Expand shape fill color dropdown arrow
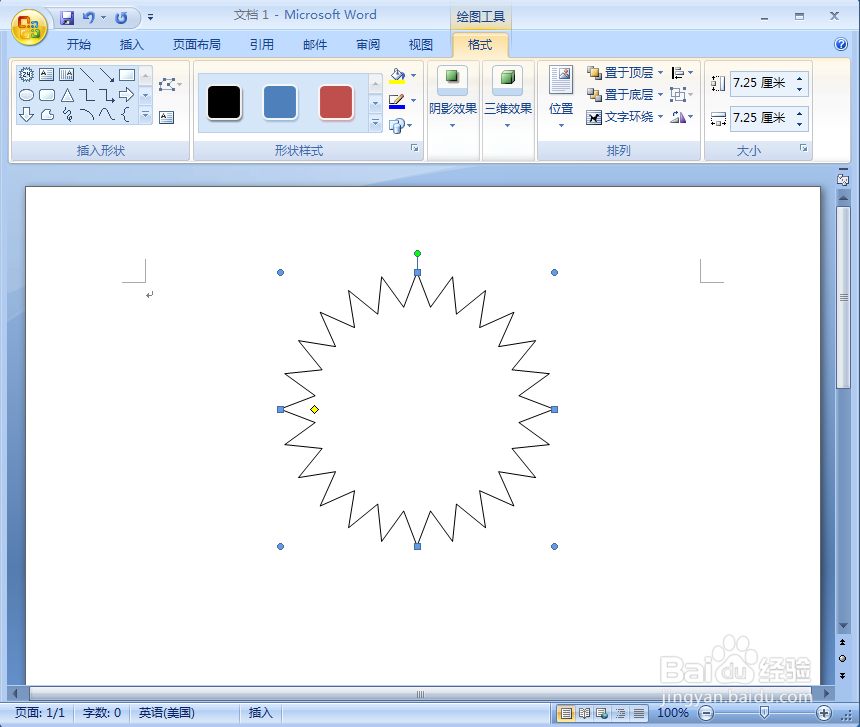 point(414,75)
